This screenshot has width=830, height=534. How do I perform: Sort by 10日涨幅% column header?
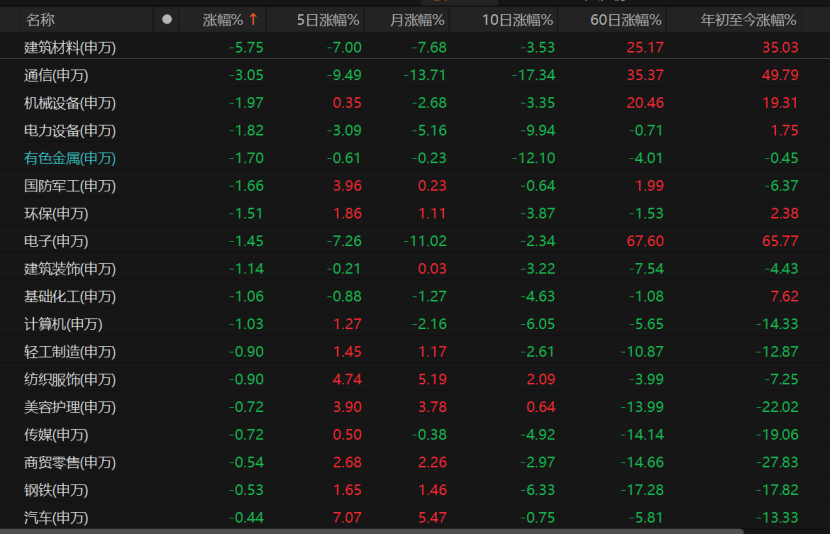pos(517,20)
